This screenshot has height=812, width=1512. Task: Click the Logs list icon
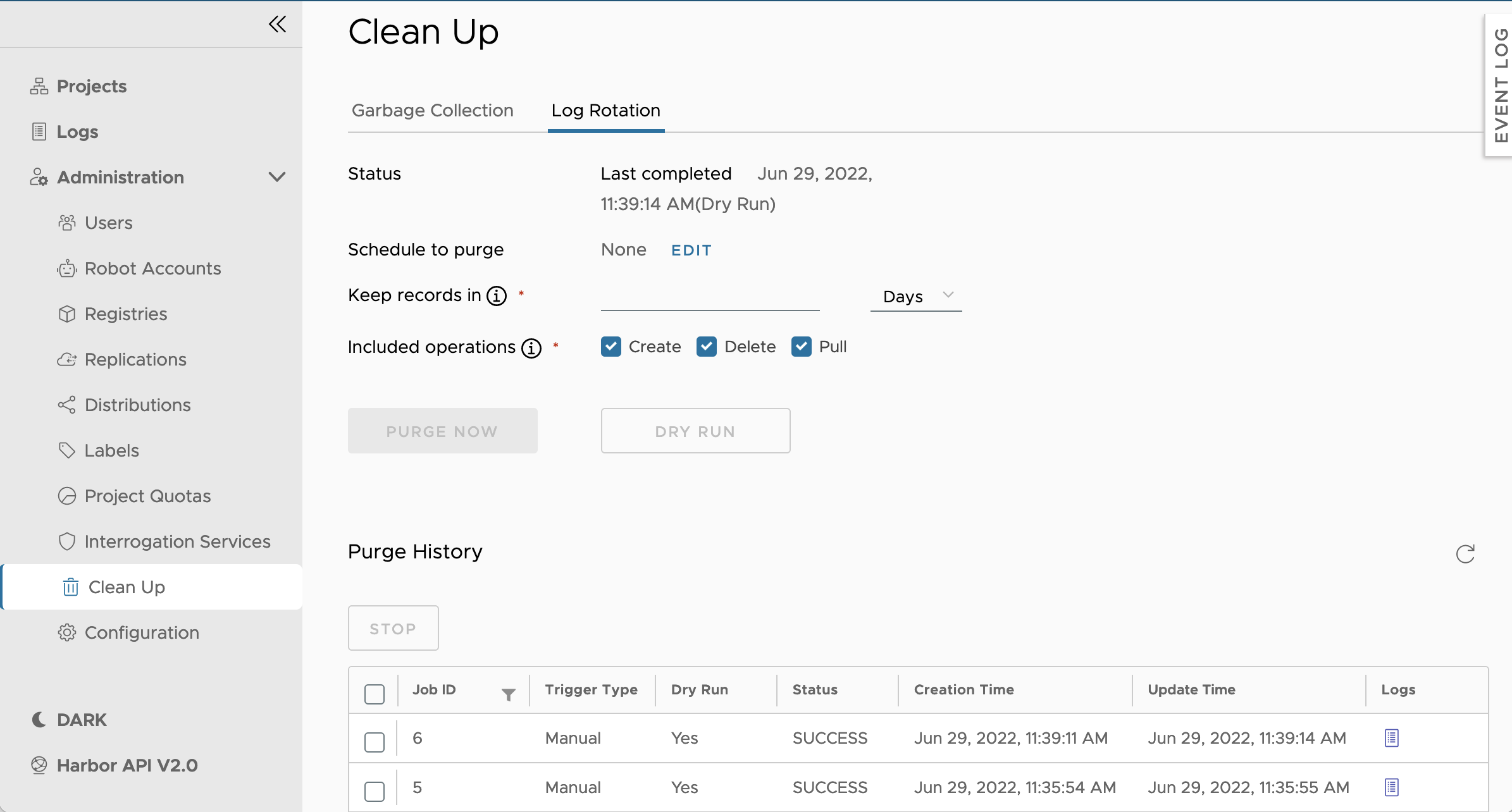click(39, 132)
